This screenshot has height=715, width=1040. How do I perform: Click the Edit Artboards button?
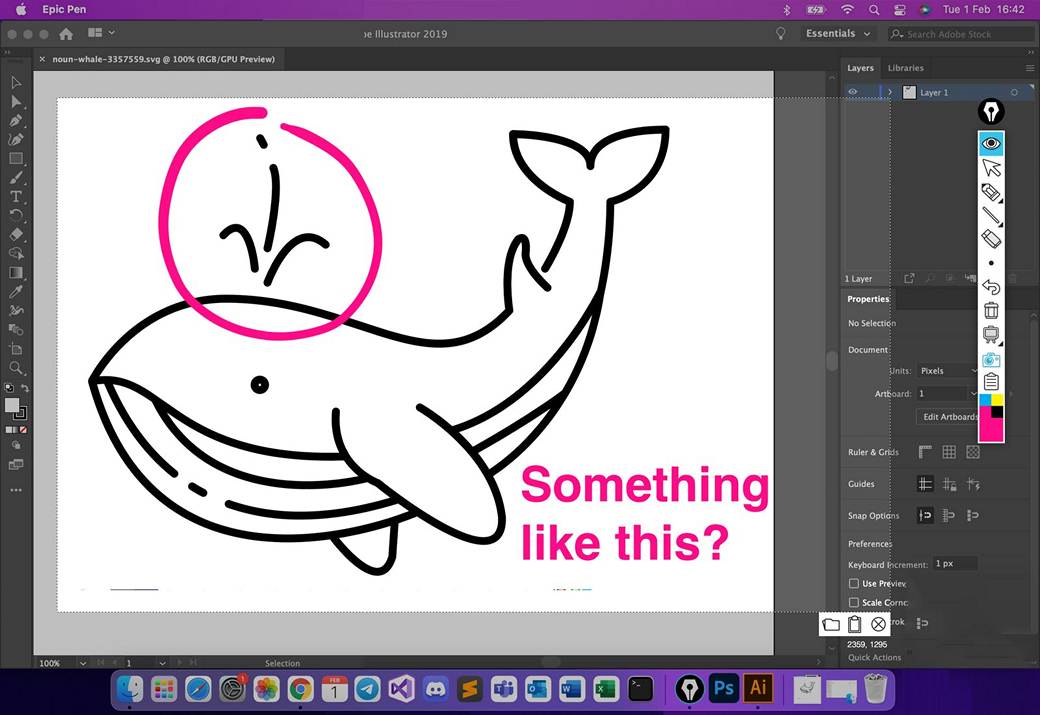(949, 417)
